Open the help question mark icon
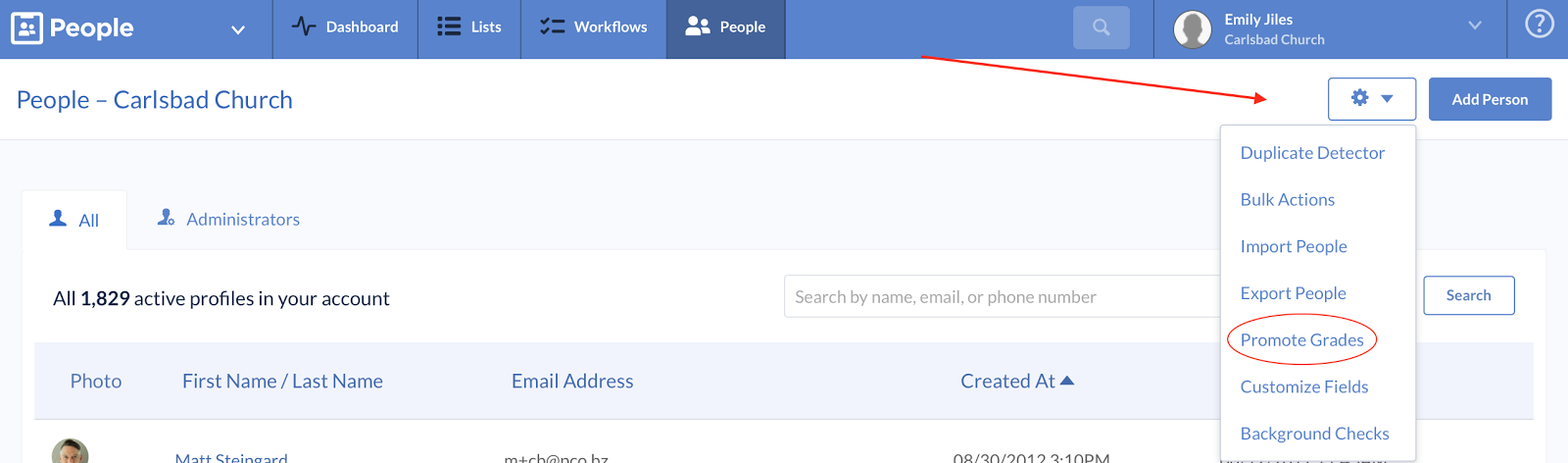 point(1539,24)
